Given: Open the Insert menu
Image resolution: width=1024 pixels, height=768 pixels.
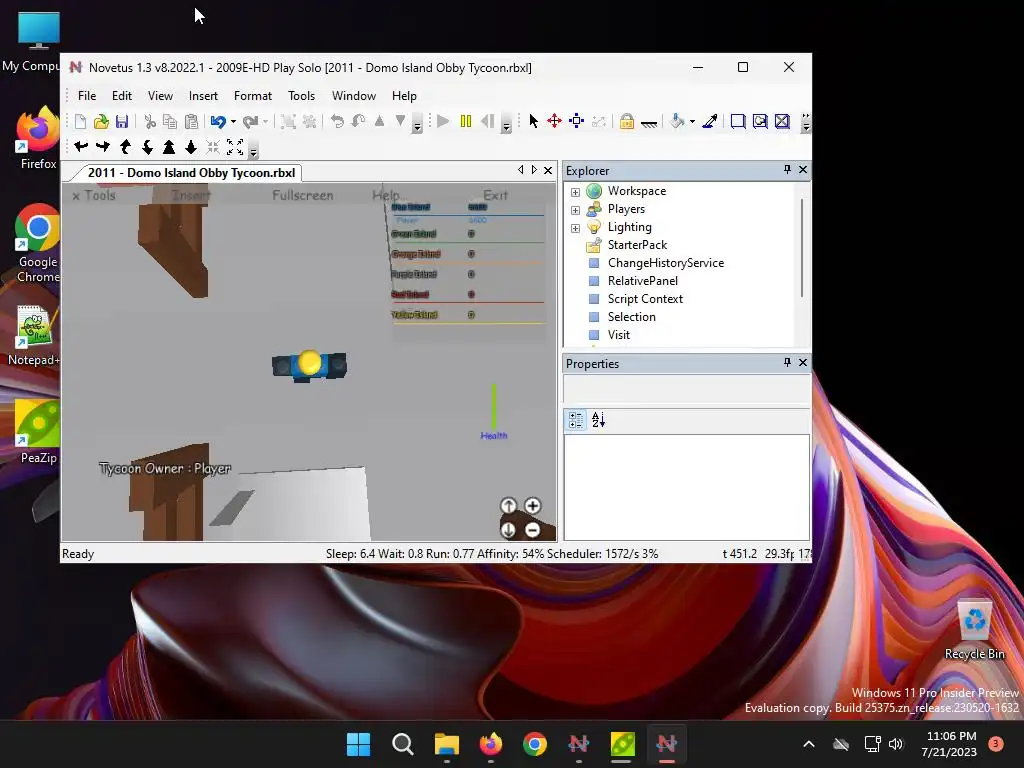Looking at the screenshot, I should pyautogui.click(x=203, y=96).
